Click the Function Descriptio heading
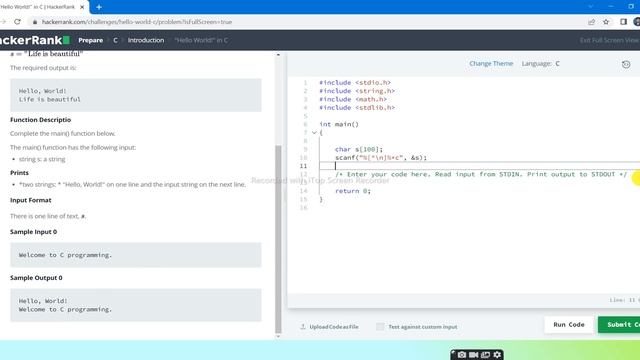 [x=40, y=120]
